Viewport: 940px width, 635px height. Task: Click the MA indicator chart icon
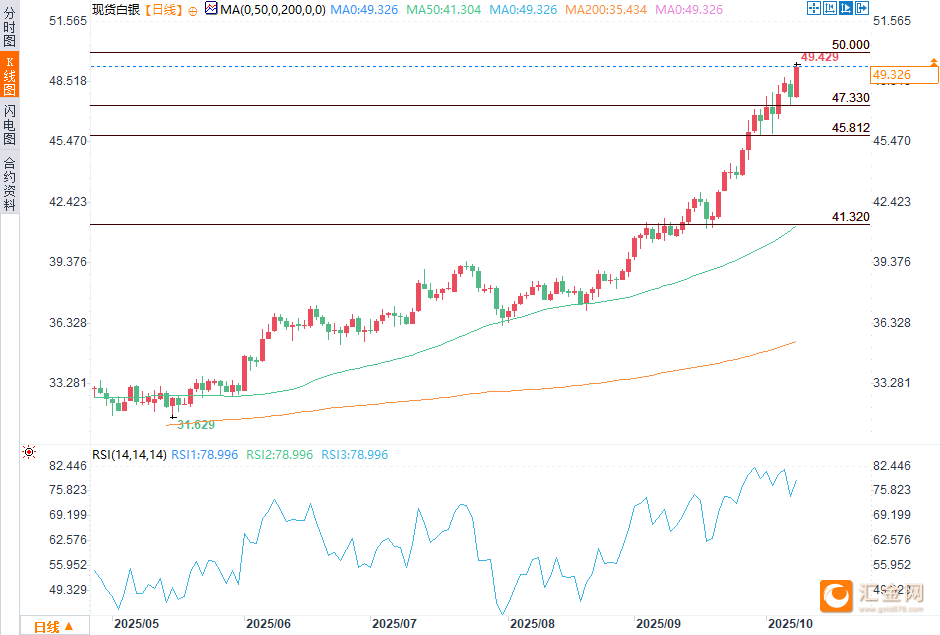pos(210,9)
